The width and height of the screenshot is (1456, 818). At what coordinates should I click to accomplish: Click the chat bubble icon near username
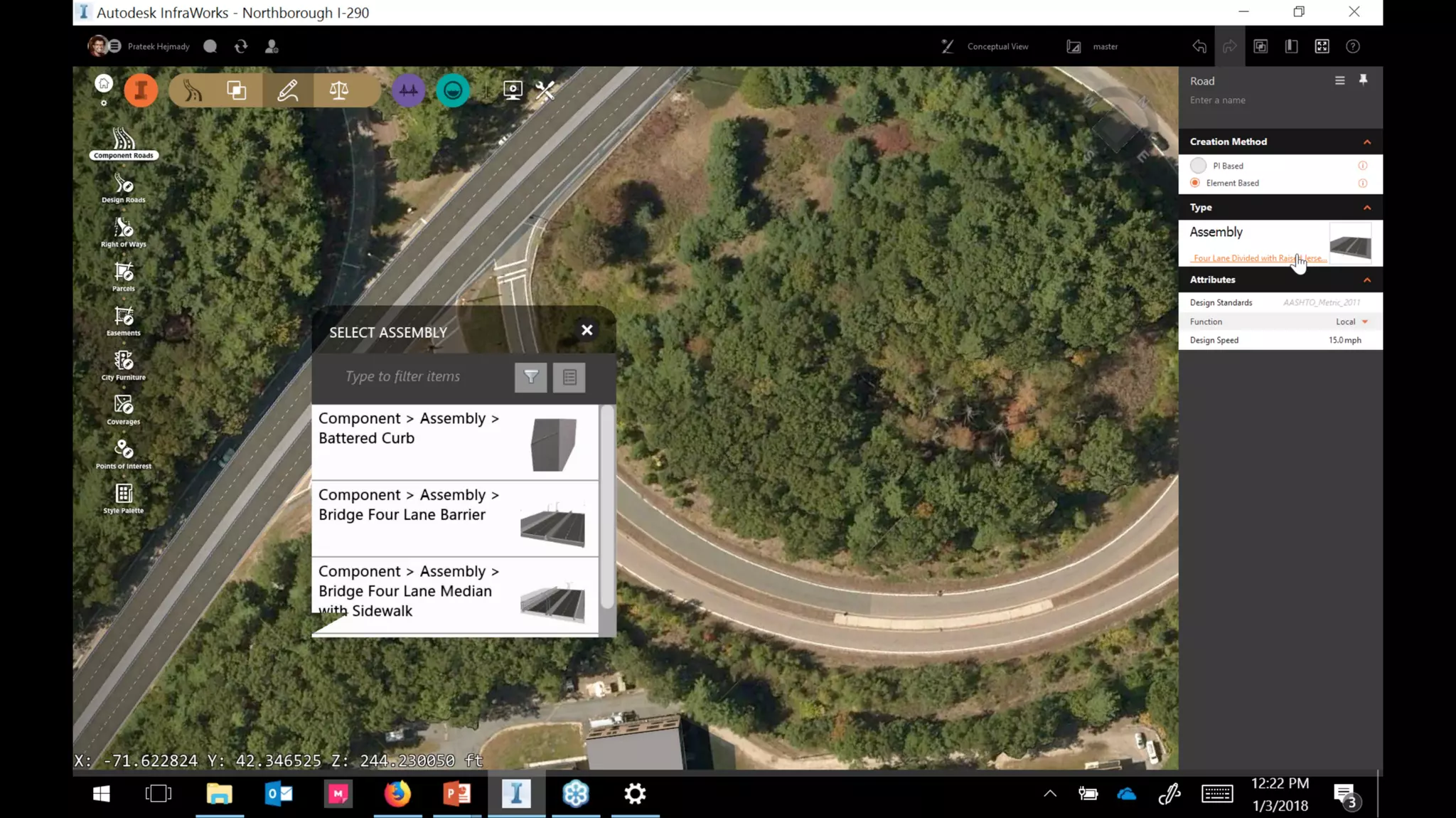(210, 46)
